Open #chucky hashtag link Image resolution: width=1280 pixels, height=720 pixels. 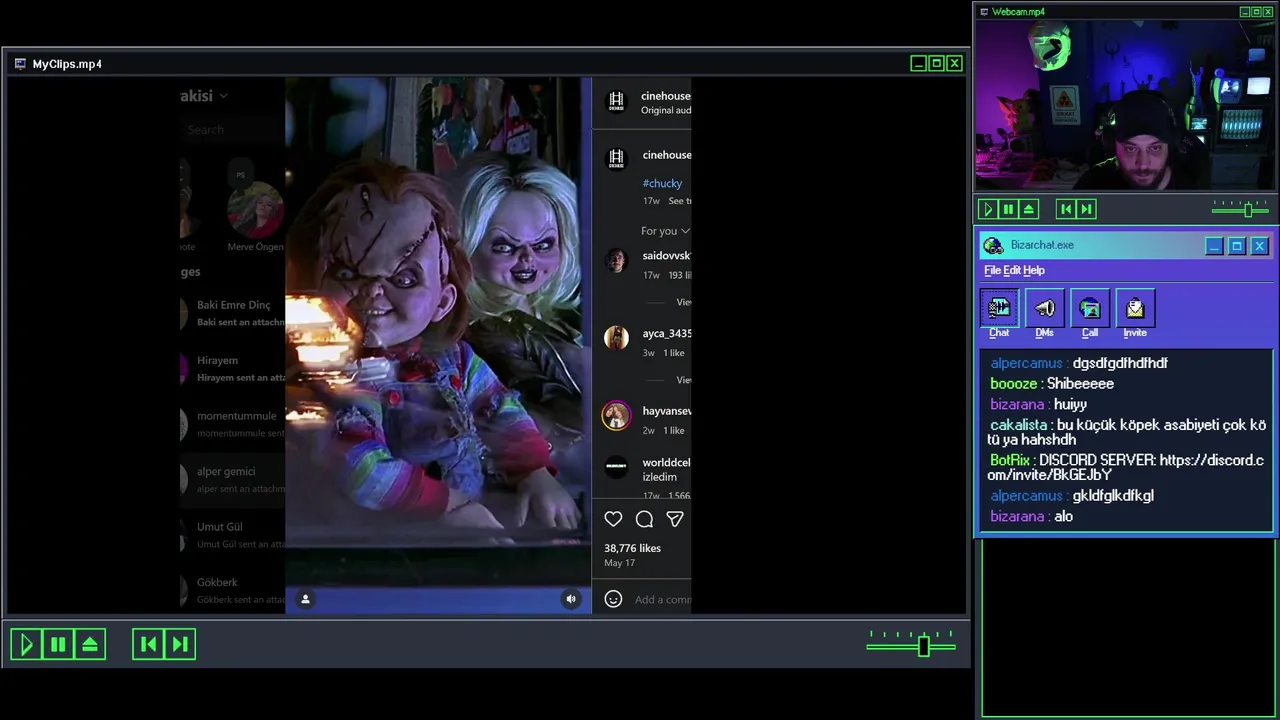662,183
